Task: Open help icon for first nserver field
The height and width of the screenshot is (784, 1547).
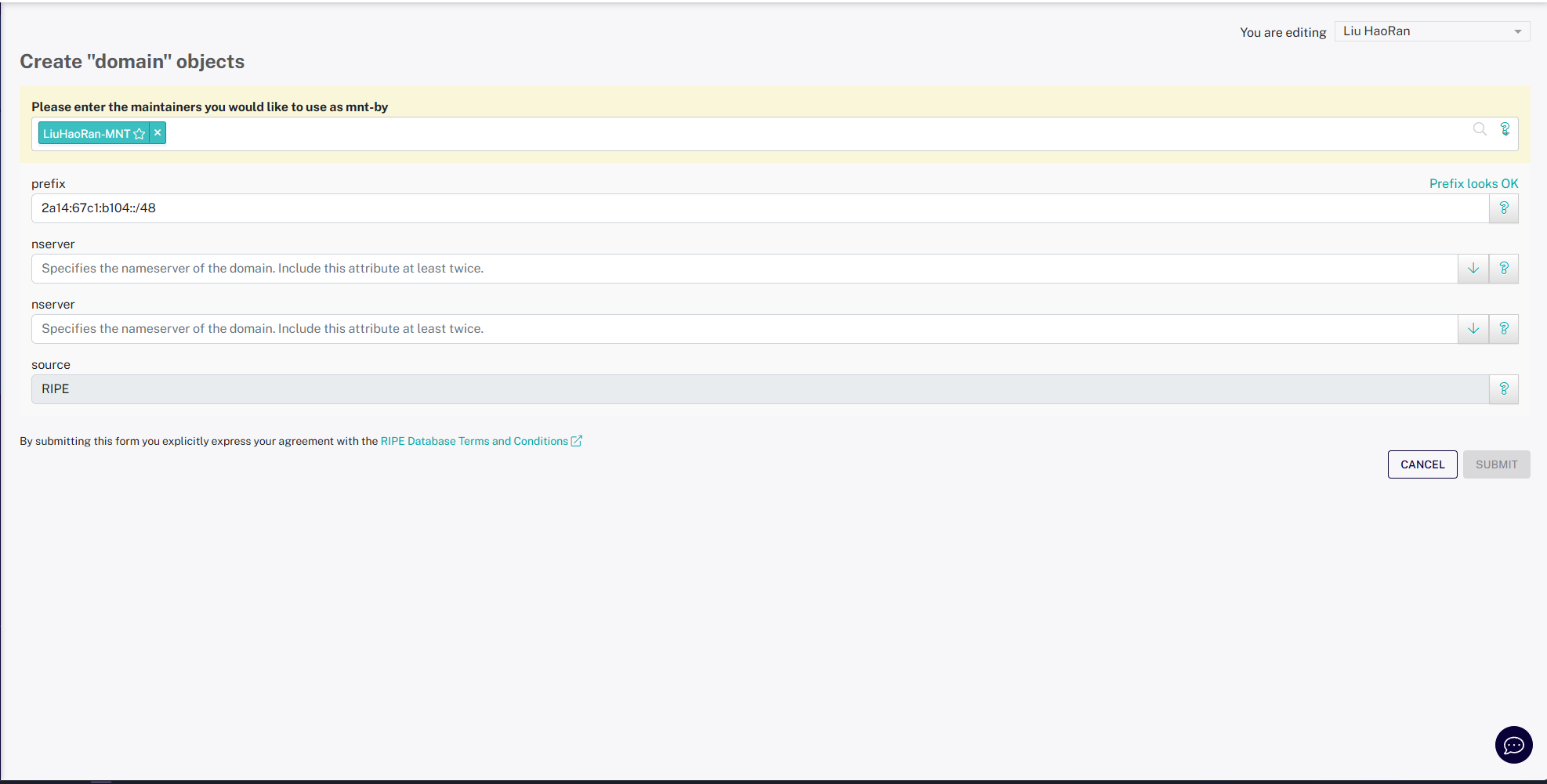Action: pyautogui.click(x=1504, y=269)
